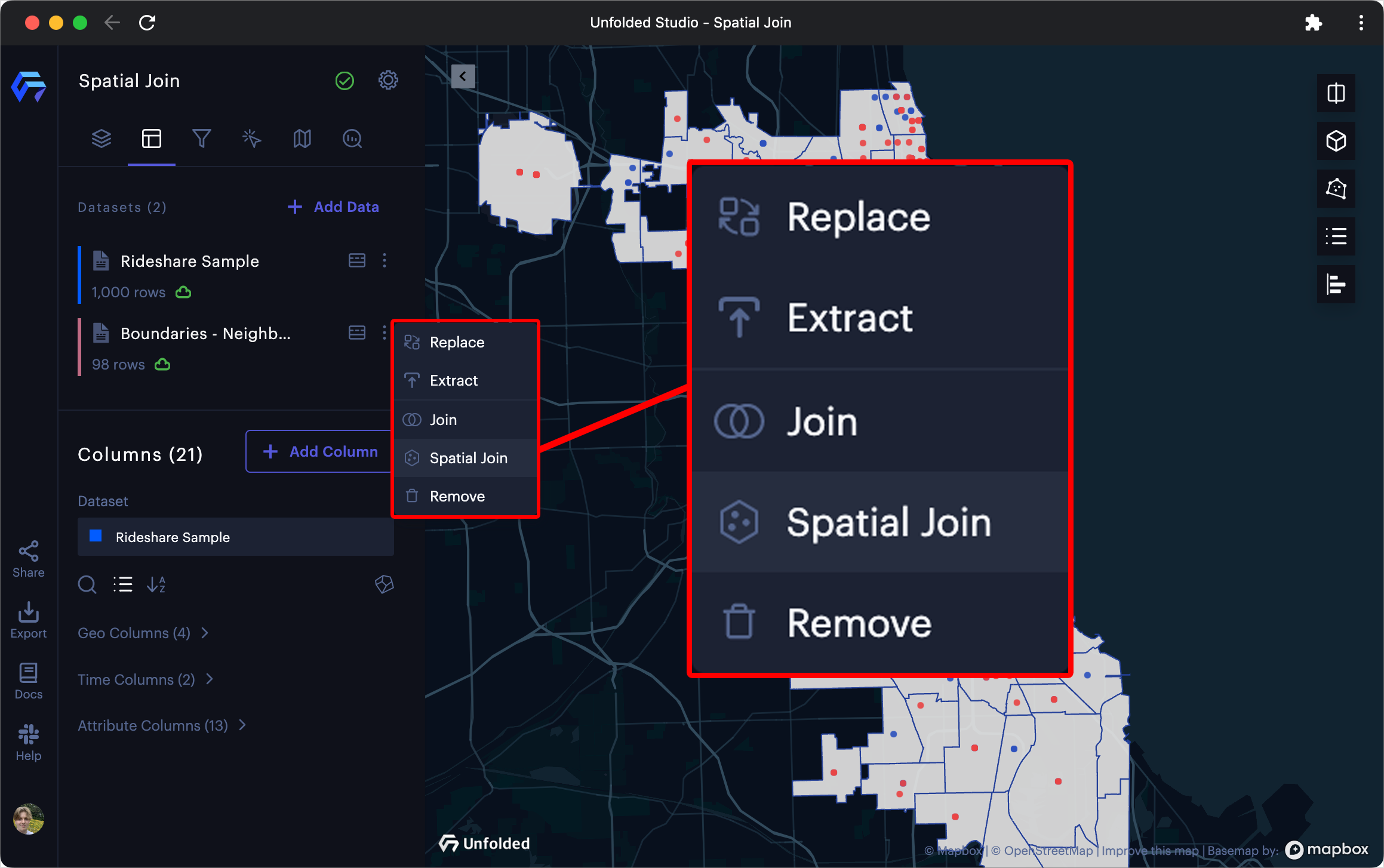Screen dimensions: 1384x868
Task: Reload page with browser refresh button
Action: tap(147, 23)
